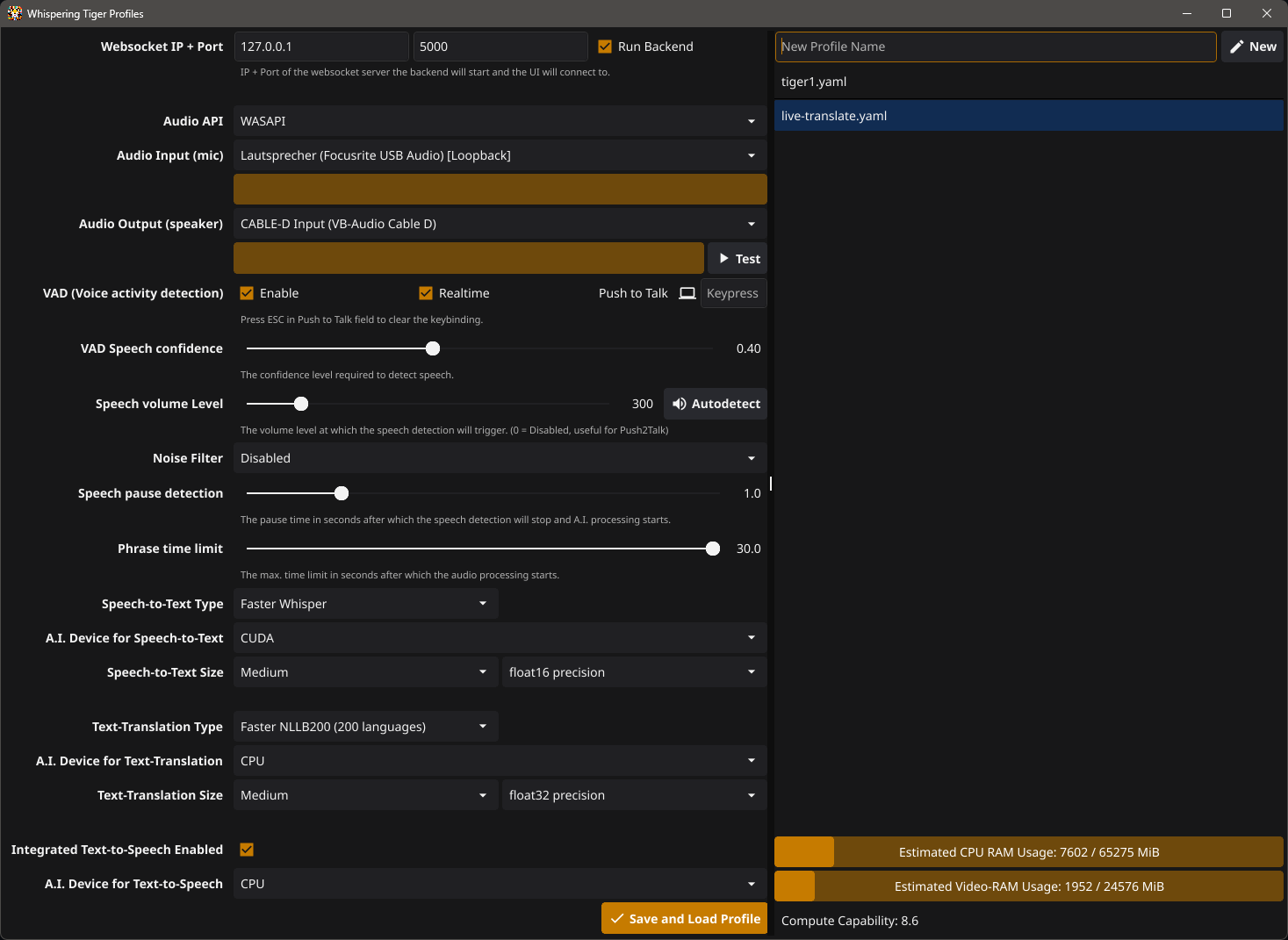The height and width of the screenshot is (940, 1288).
Task: Disable the VAD Enable checkbox
Action: (247, 293)
